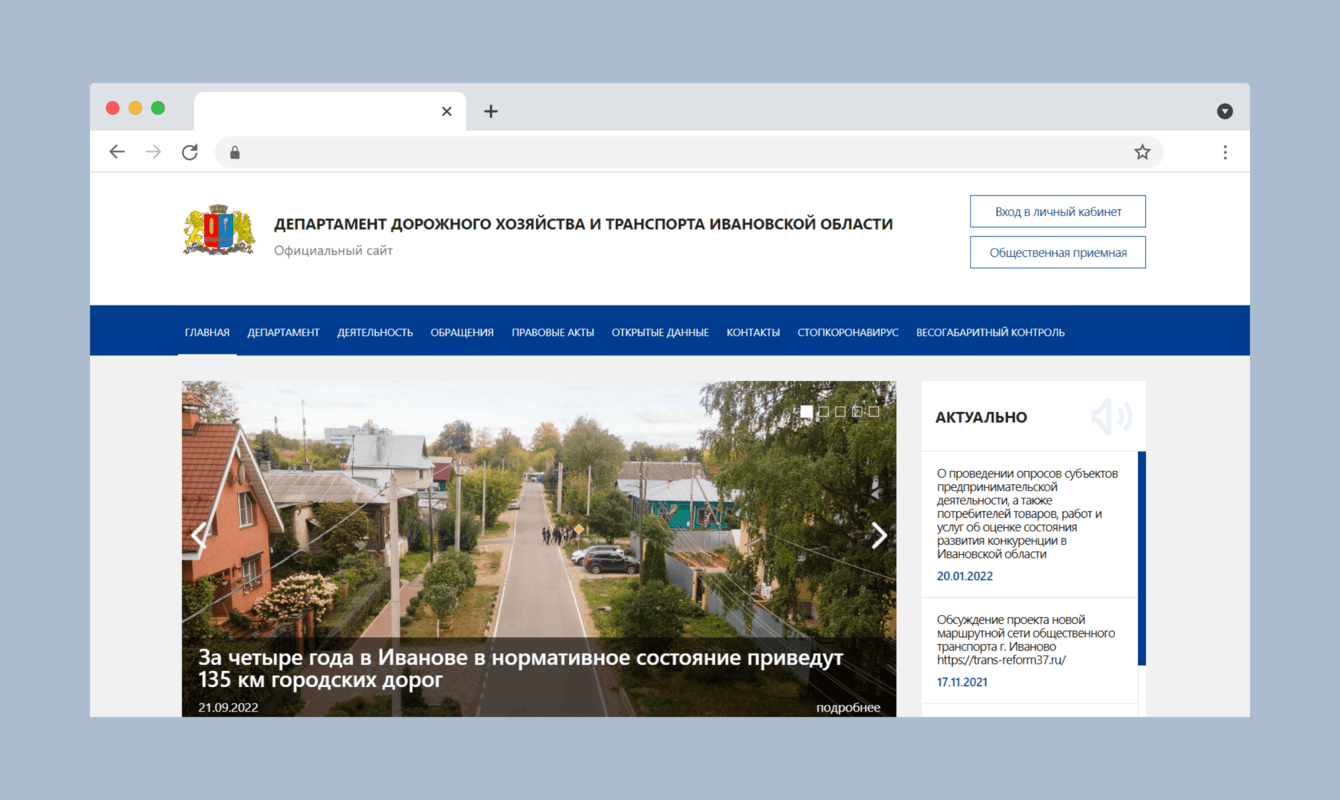Open the подробнее link on the news slide

pos(847,707)
